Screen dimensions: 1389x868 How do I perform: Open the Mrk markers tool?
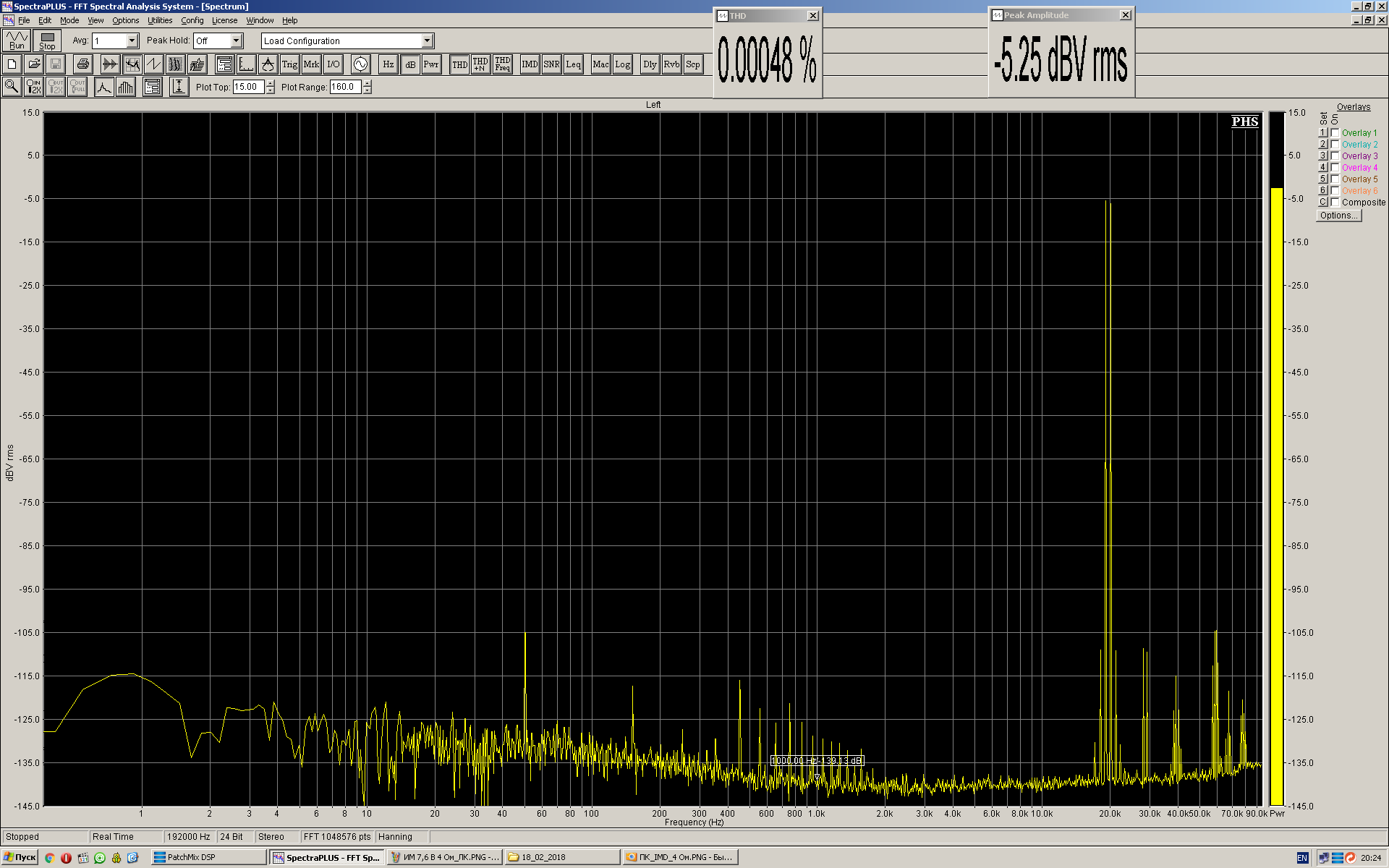[x=311, y=64]
